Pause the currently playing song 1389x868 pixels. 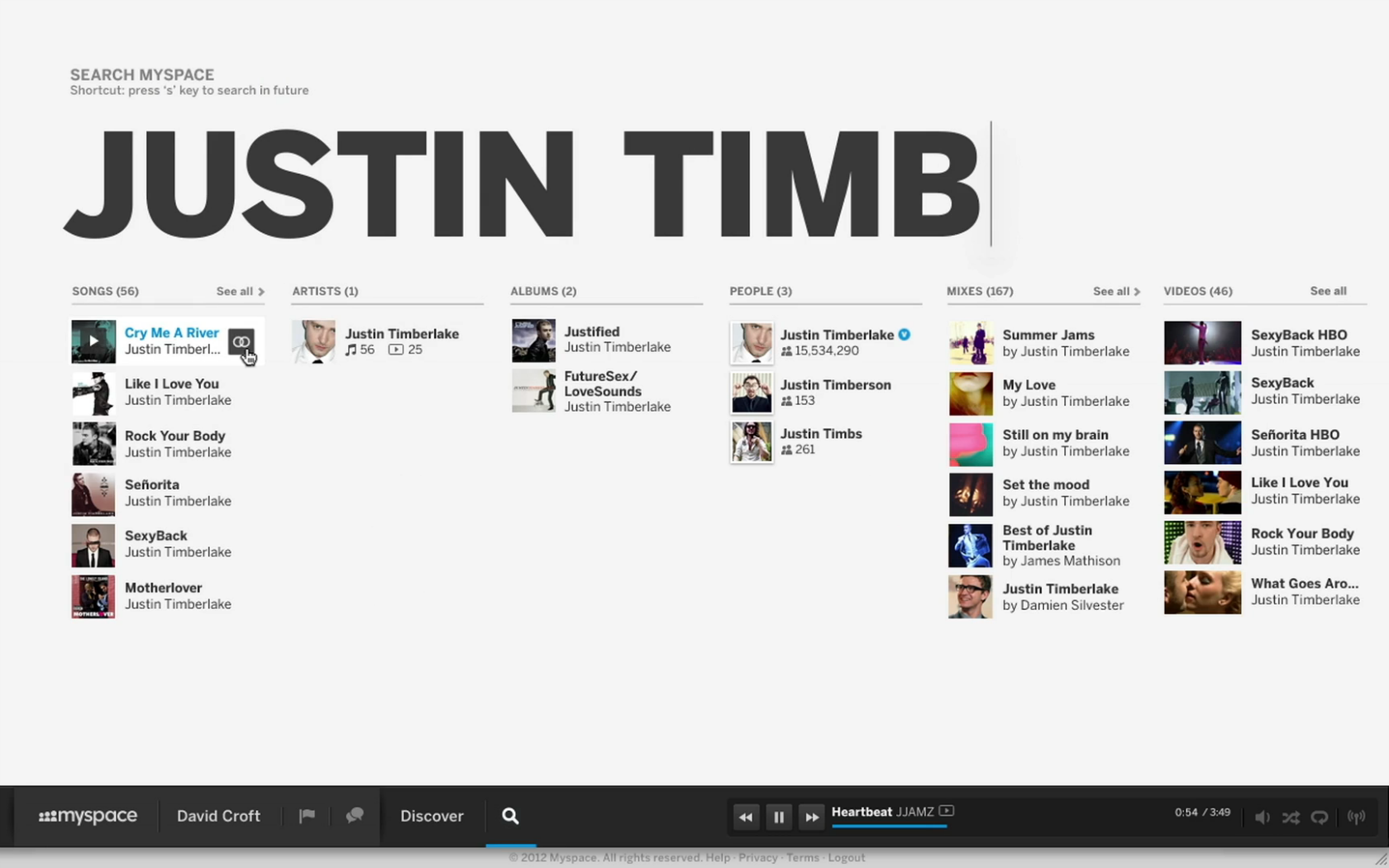779,817
